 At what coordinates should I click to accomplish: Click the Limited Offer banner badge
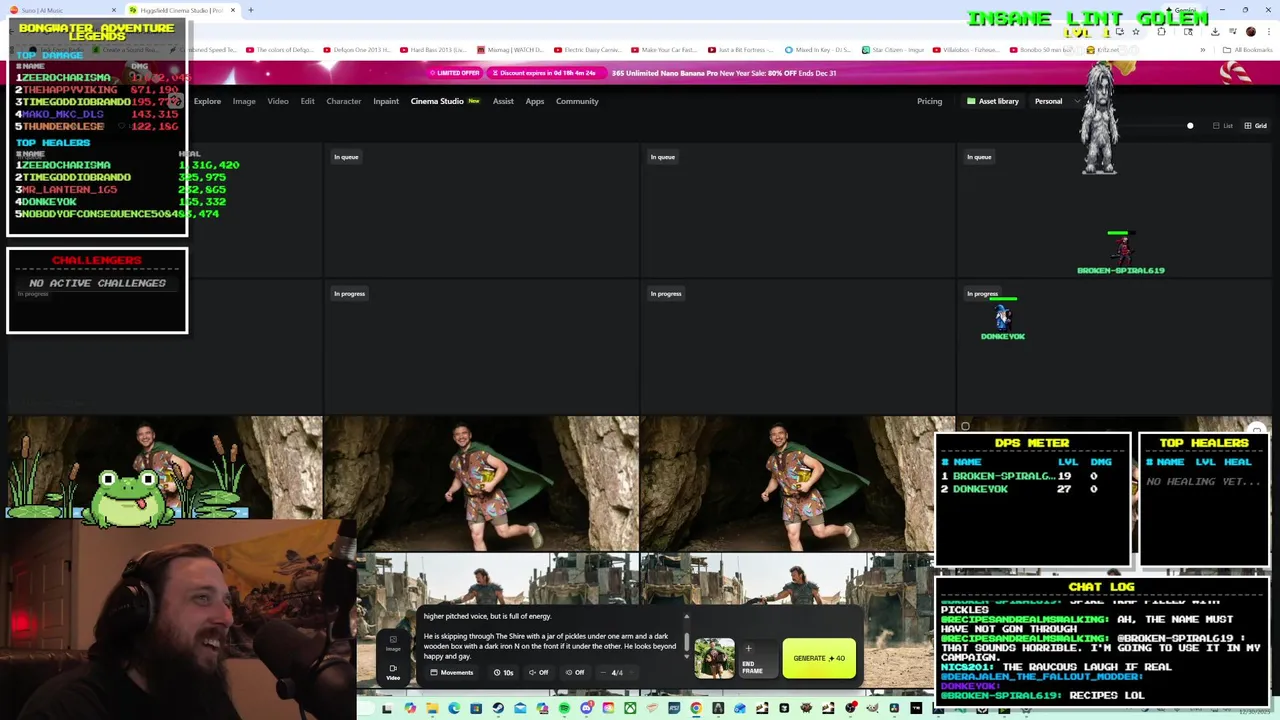click(x=455, y=73)
